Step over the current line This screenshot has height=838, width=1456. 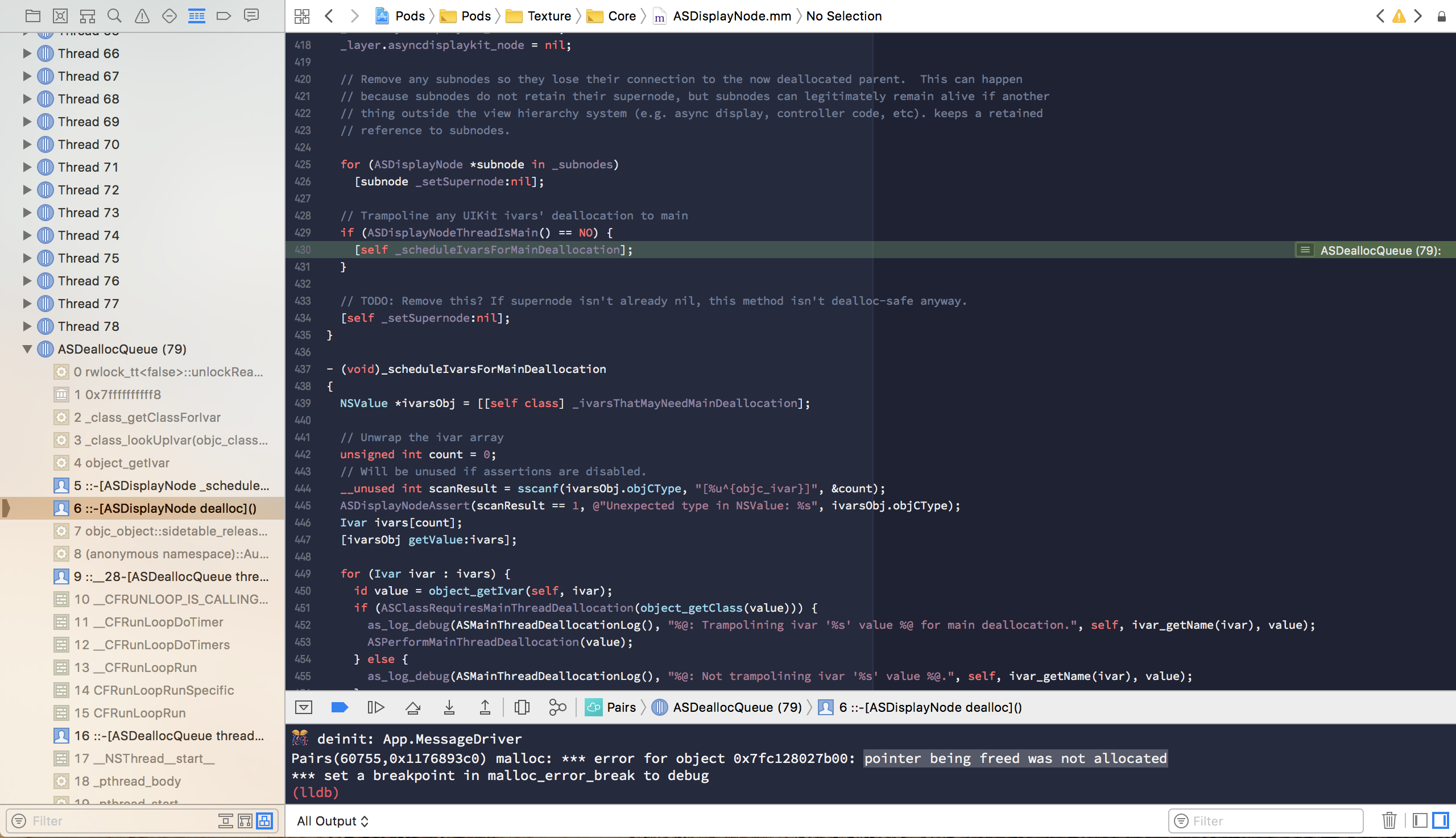click(x=413, y=707)
